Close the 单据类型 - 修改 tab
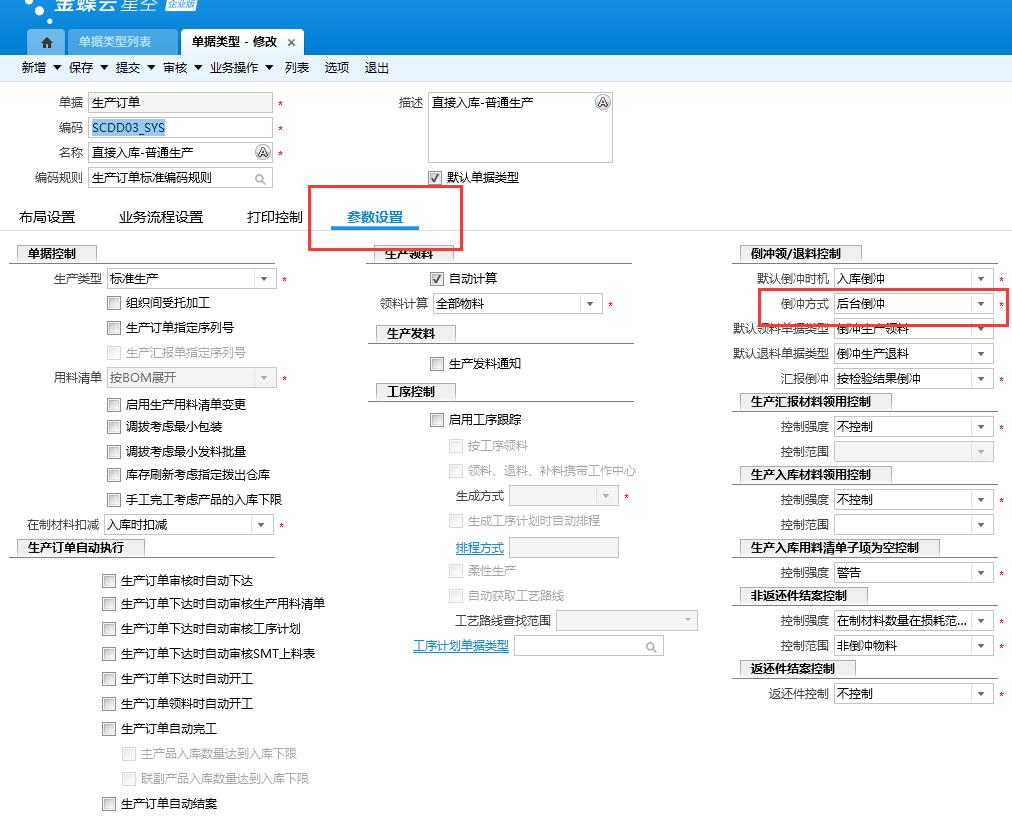 click(291, 43)
